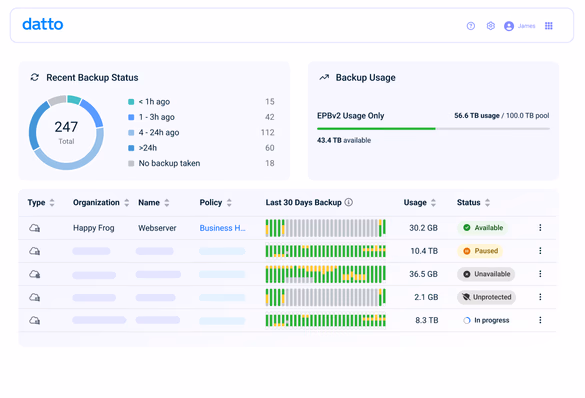Image resolution: width=585 pixels, height=398 pixels.
Task: Click the 30-day backup chart in 2.1 GB row
Action: (x=325, y=297)
